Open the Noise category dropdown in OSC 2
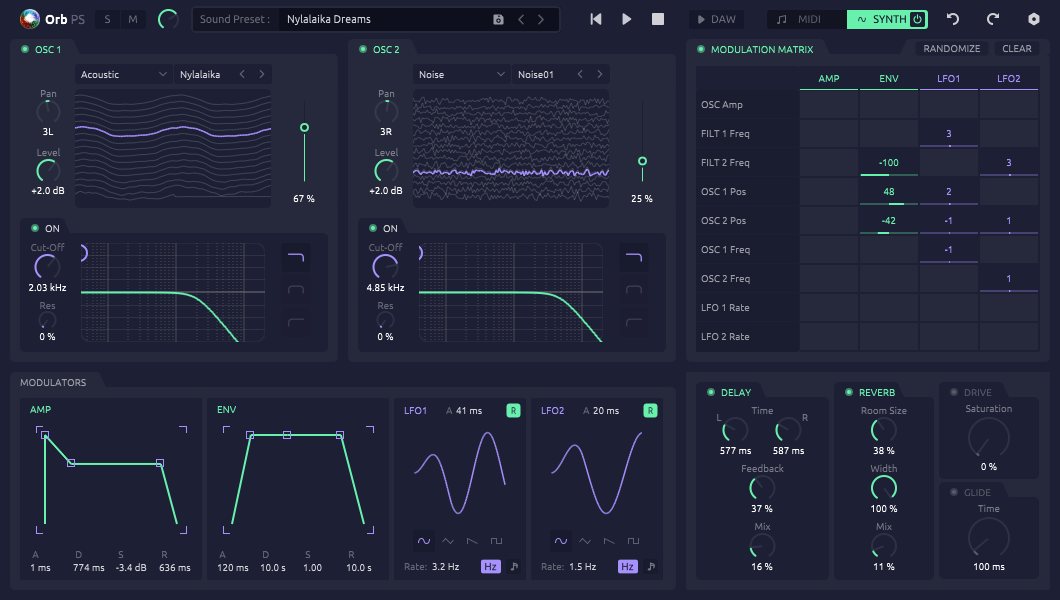1060x600 pixels. (x=462, y=74)
